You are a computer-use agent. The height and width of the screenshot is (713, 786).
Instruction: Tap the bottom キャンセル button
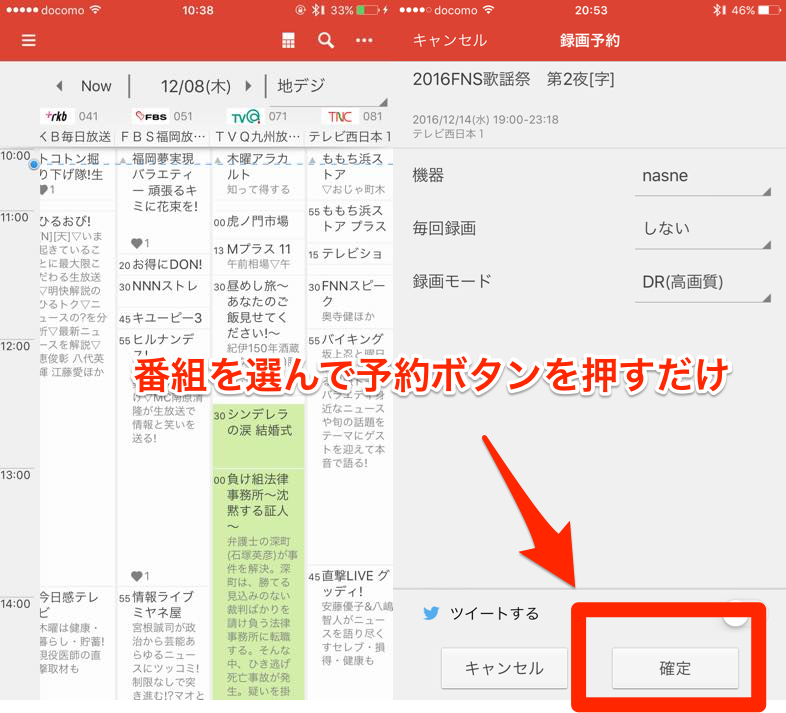504,668
